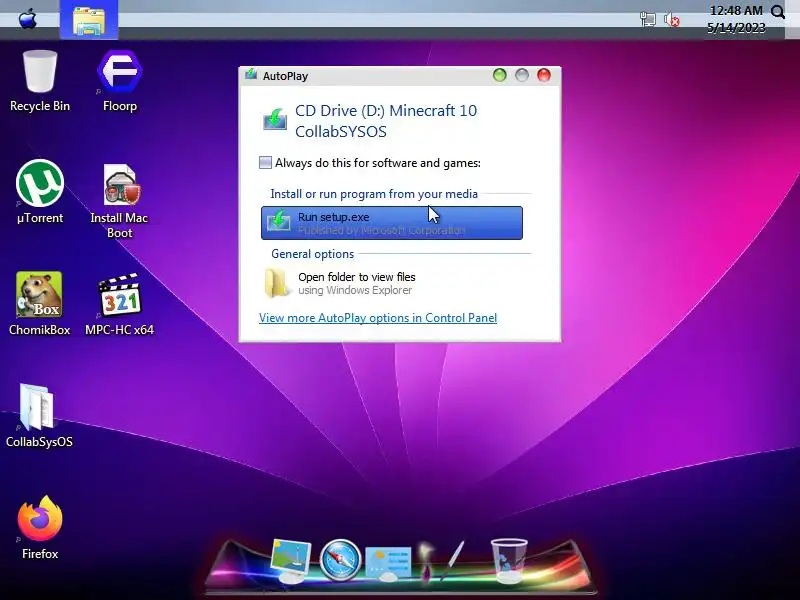
Task: Launch the Firefox desktop icon
Action: [40, 528]
